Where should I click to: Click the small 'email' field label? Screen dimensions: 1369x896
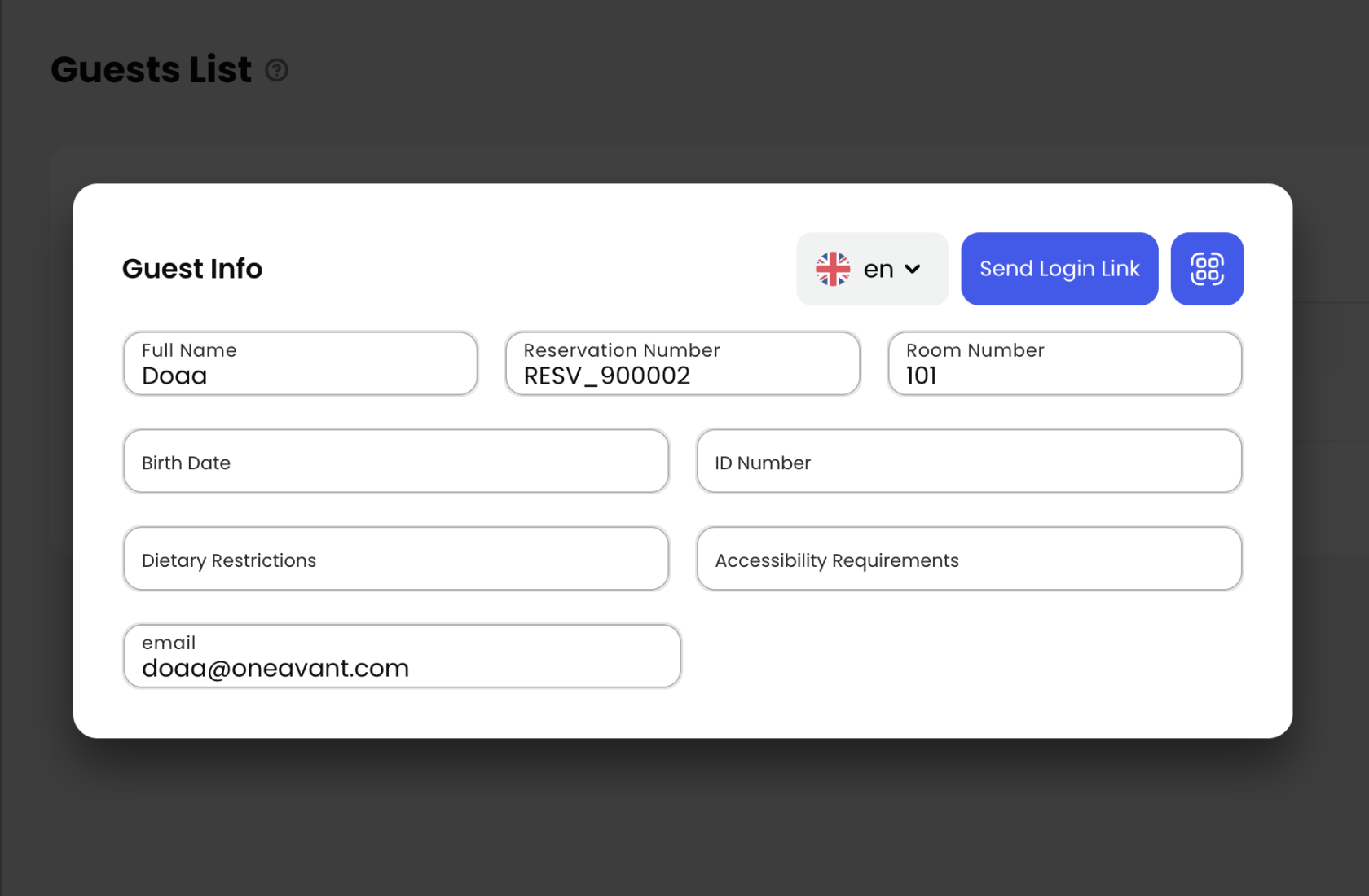coord(169,643)
